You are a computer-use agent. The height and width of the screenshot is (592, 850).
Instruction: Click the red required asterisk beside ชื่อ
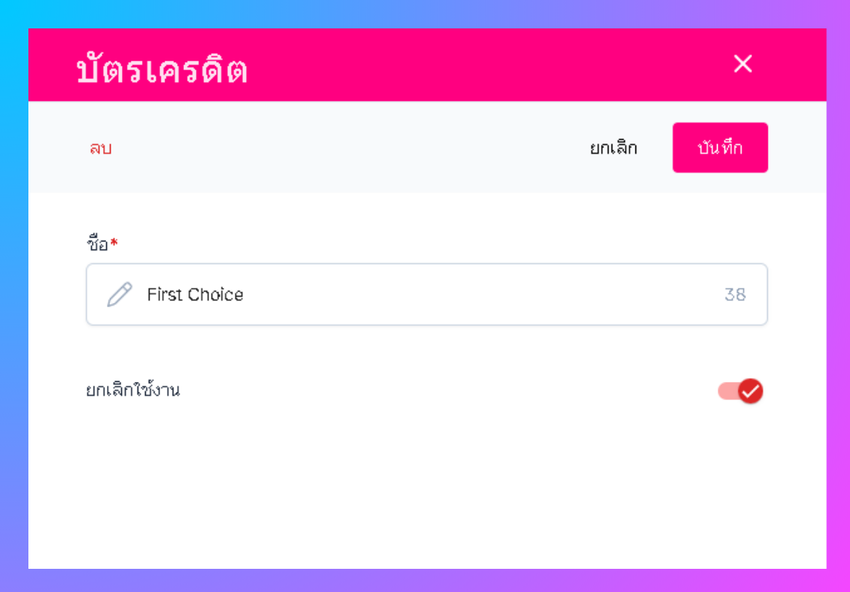[114, 242]
